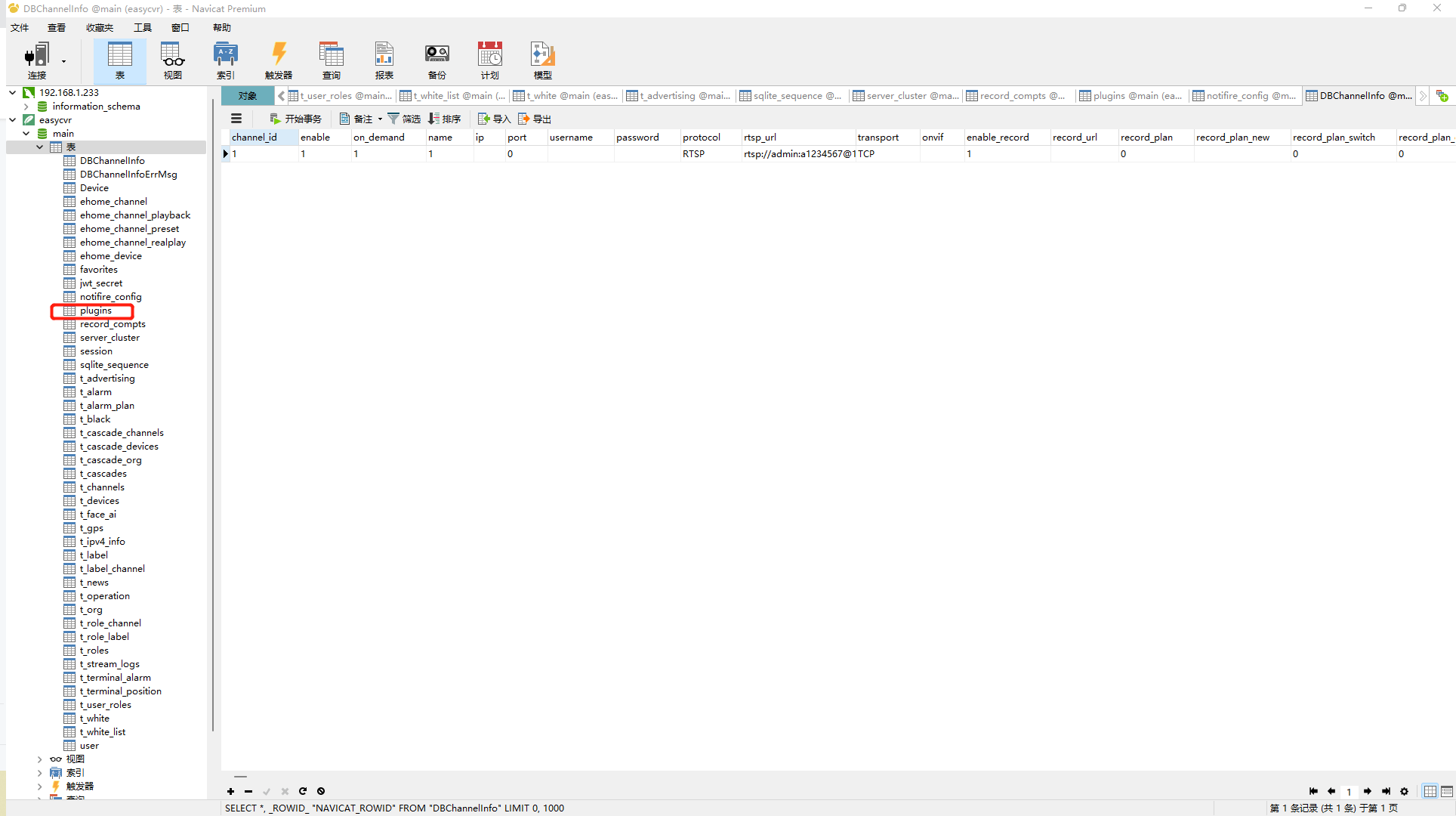Switch to grid view mode
Screen dimensions: 1456x816
pos(1430,791)
